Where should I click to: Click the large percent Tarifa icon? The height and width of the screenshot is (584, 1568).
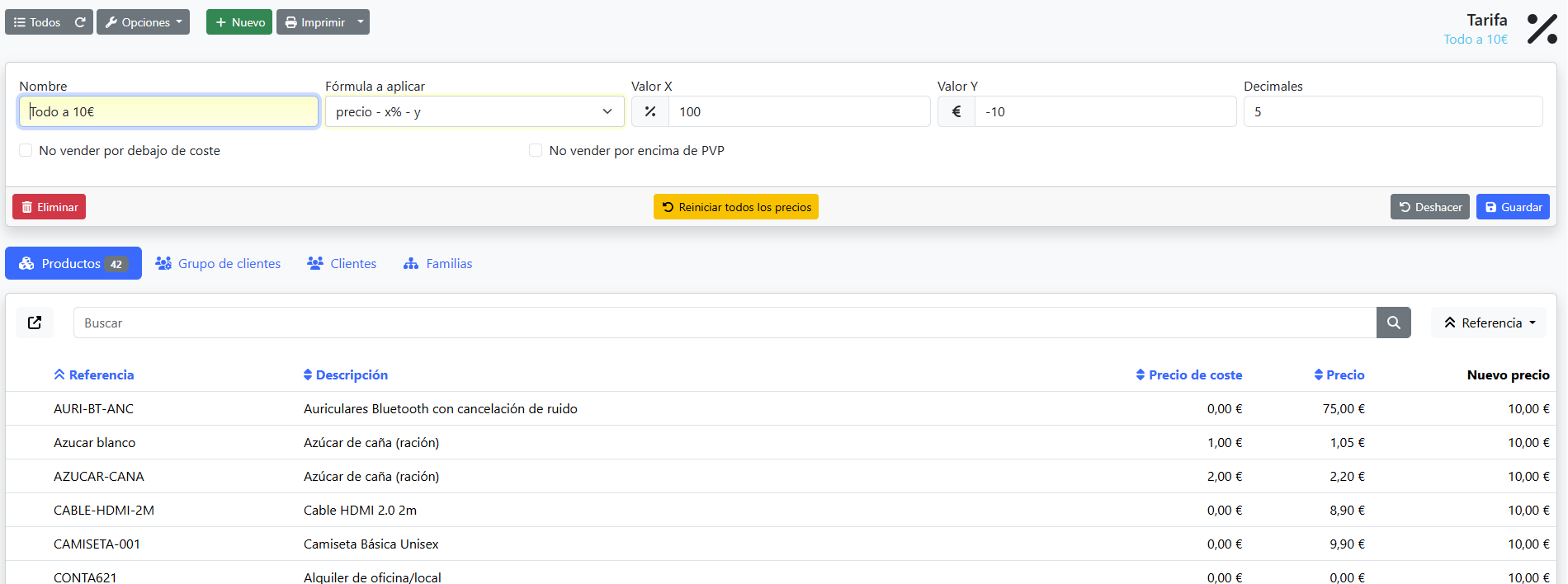1542,29
